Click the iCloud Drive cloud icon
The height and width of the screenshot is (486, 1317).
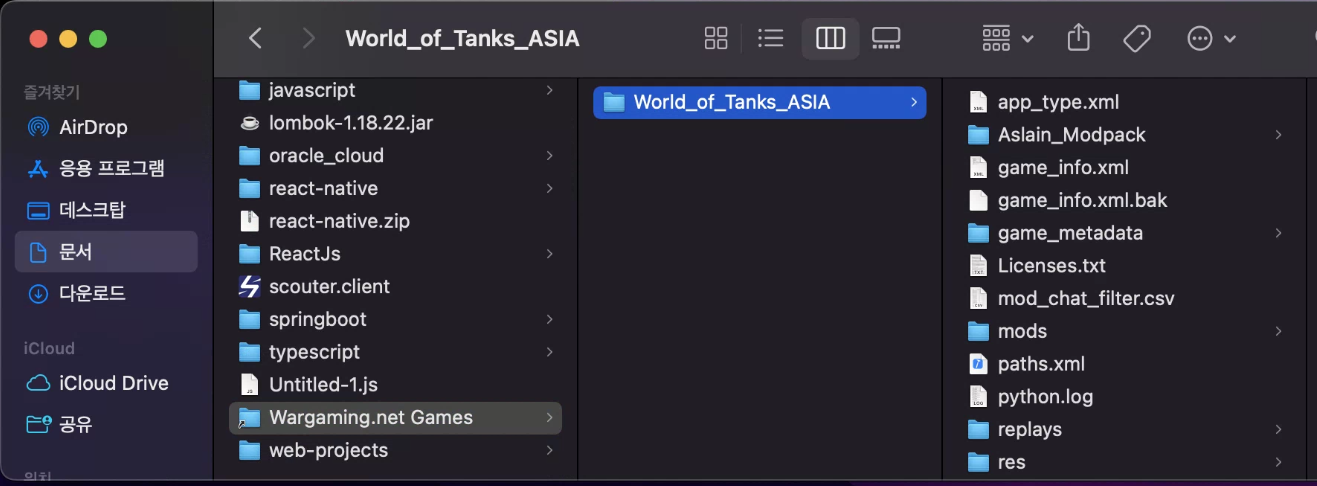pos(38,383)
